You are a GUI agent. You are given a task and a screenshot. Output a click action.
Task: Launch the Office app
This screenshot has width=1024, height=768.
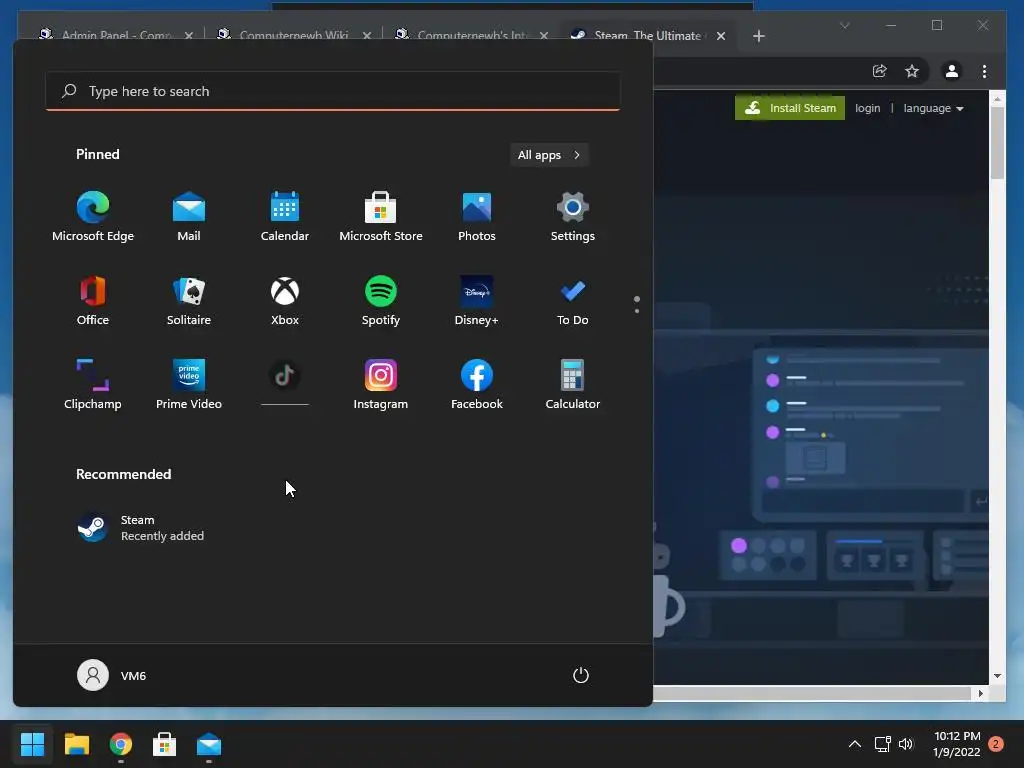coord(93,300)
